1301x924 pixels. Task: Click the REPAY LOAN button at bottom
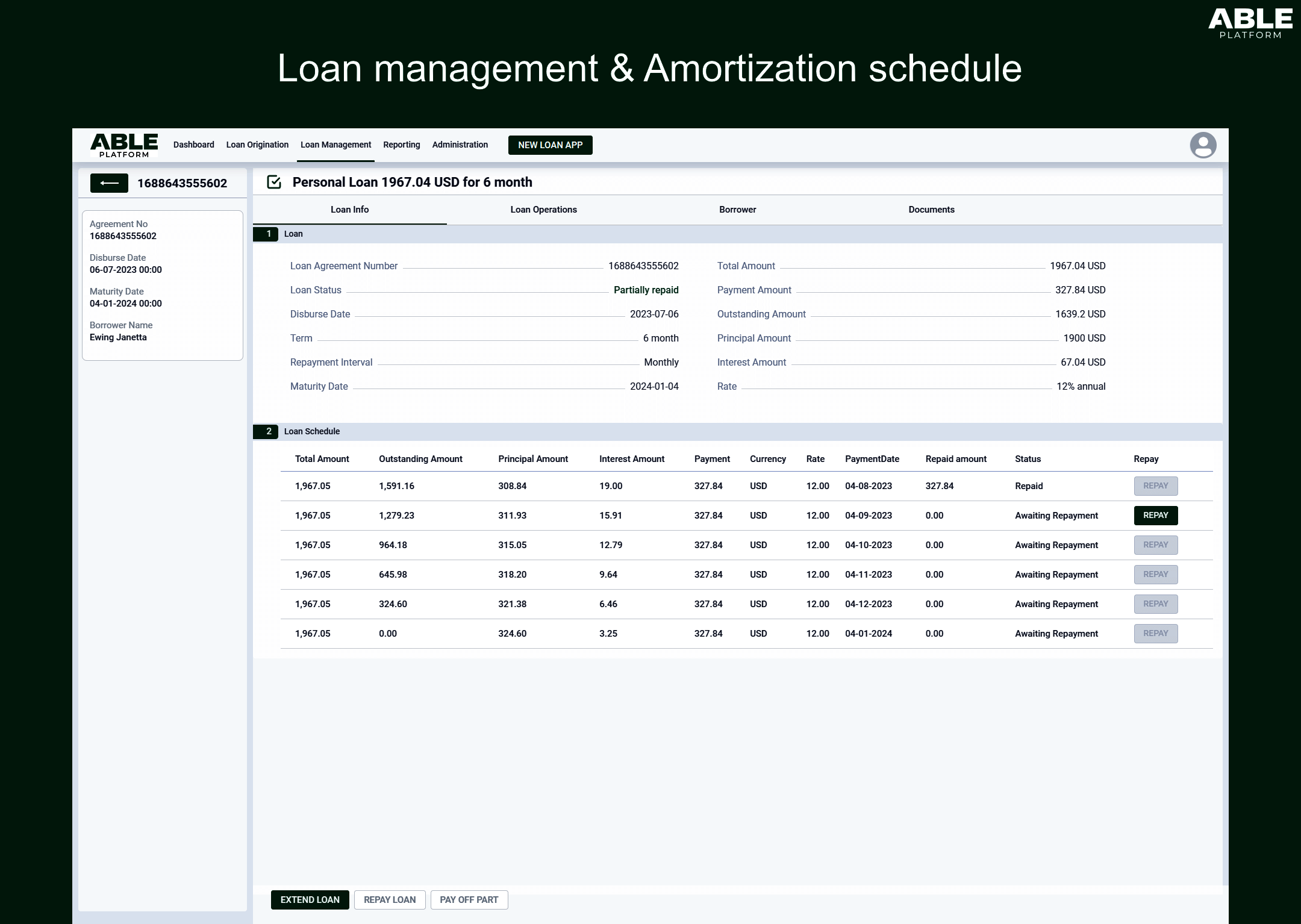pos(390,899)
